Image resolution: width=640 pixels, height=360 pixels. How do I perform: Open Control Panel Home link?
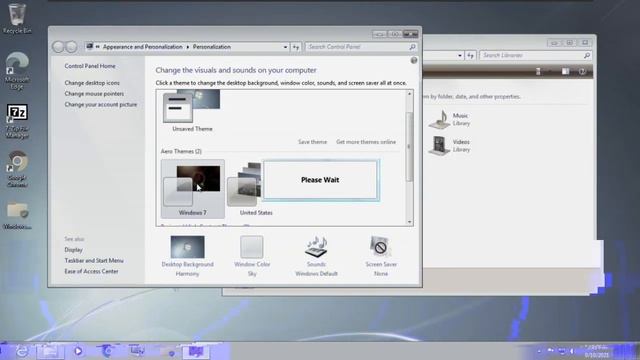coord(90,66)
